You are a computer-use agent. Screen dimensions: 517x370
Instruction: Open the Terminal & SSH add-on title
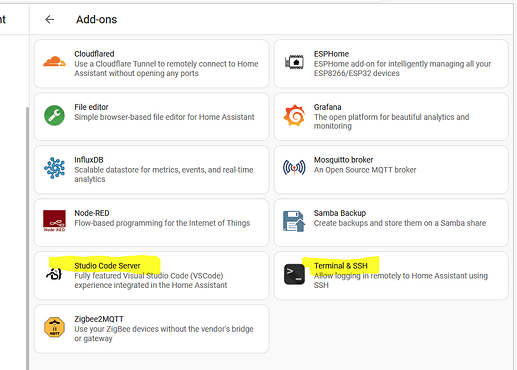[x=341, y=266]
